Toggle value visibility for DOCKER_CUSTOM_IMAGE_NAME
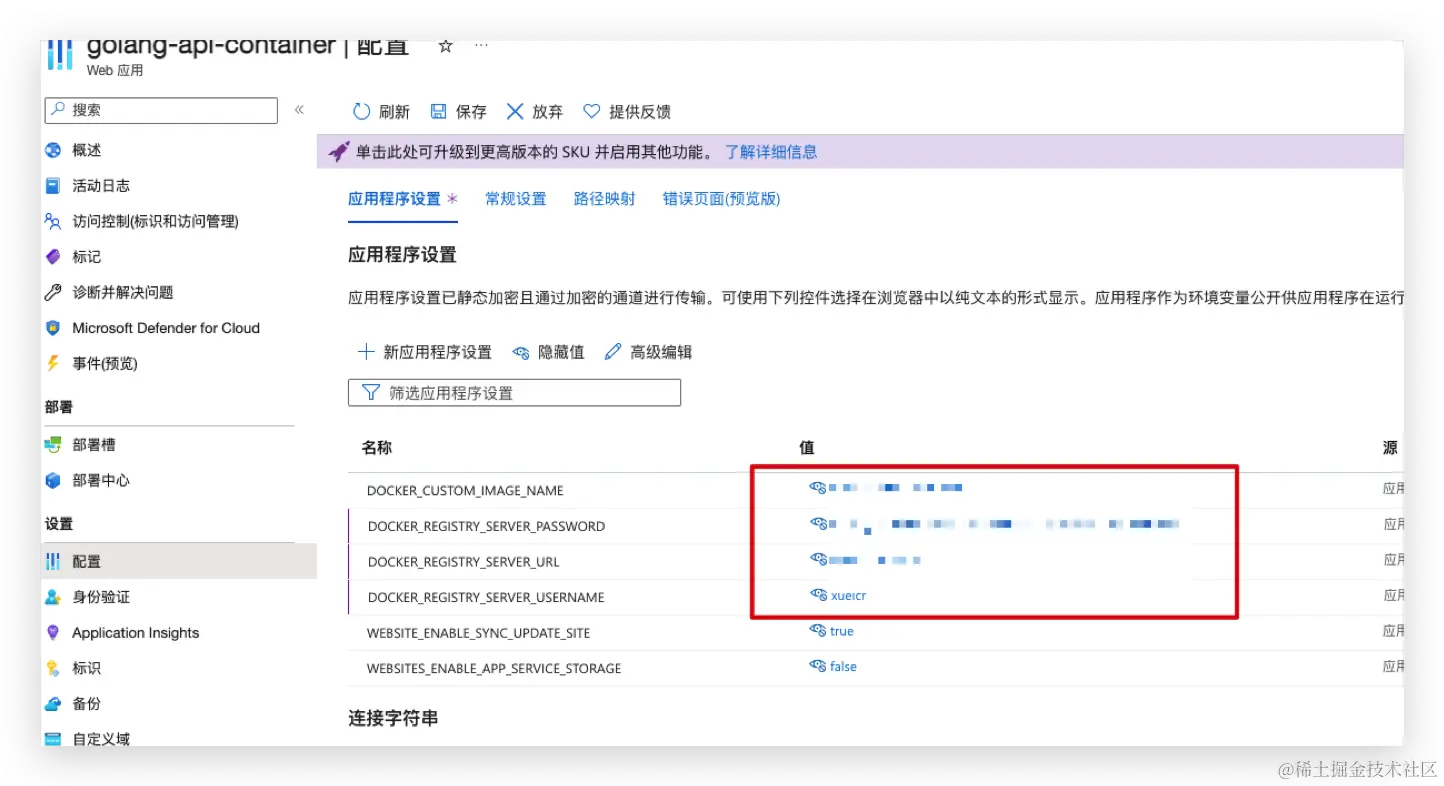The height and width of the screenshot is (786, 1444). (x=818, y=488)
